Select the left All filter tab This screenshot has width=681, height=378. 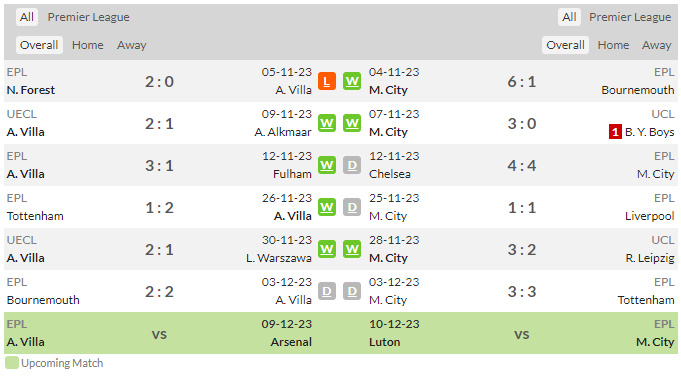26,17
